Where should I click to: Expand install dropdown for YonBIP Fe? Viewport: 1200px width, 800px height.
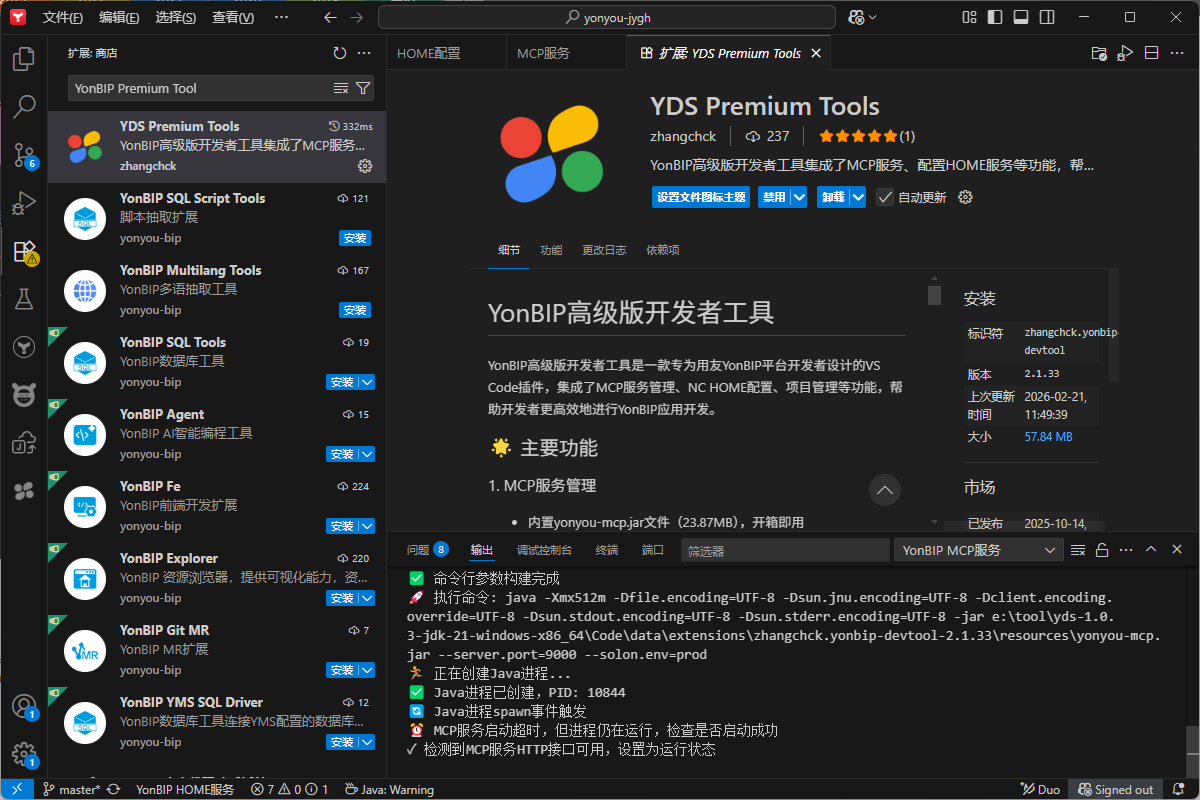[367, 526]
